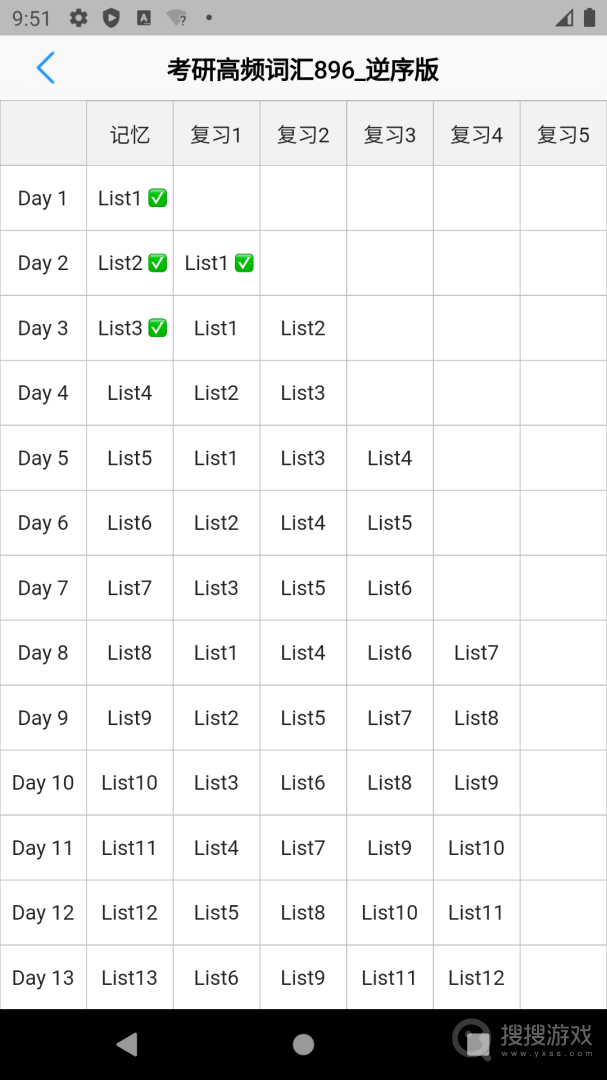The image size is (607, 1080).
Task: Tap the battery icon
Action: coord(589,17)
